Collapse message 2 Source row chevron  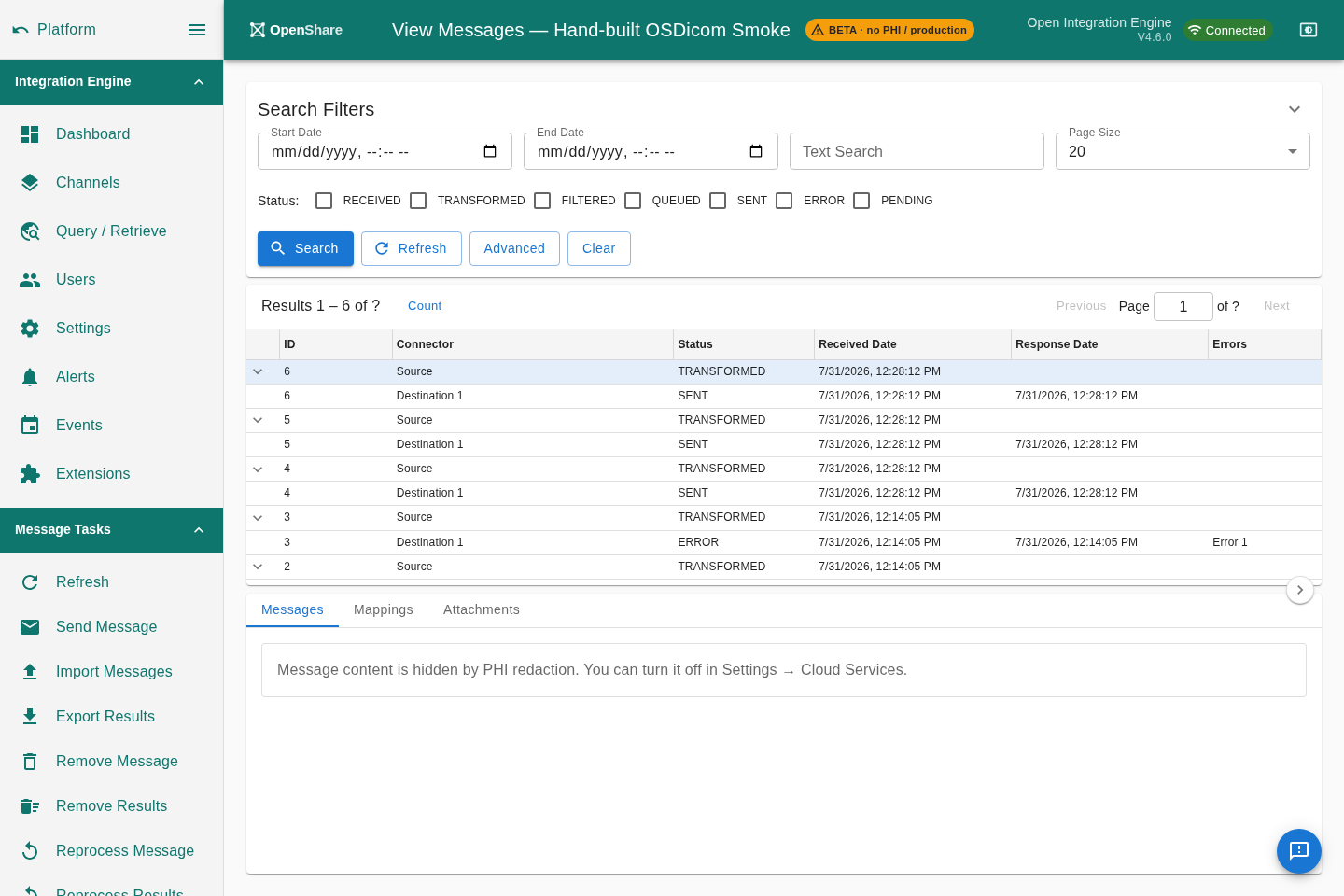click(x=258, y=567)
